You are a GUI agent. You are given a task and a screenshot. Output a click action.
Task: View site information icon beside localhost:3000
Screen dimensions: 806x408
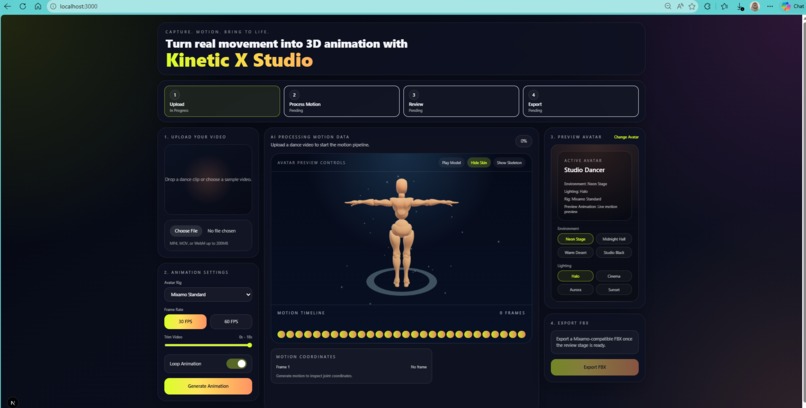[x=53, y=6]
